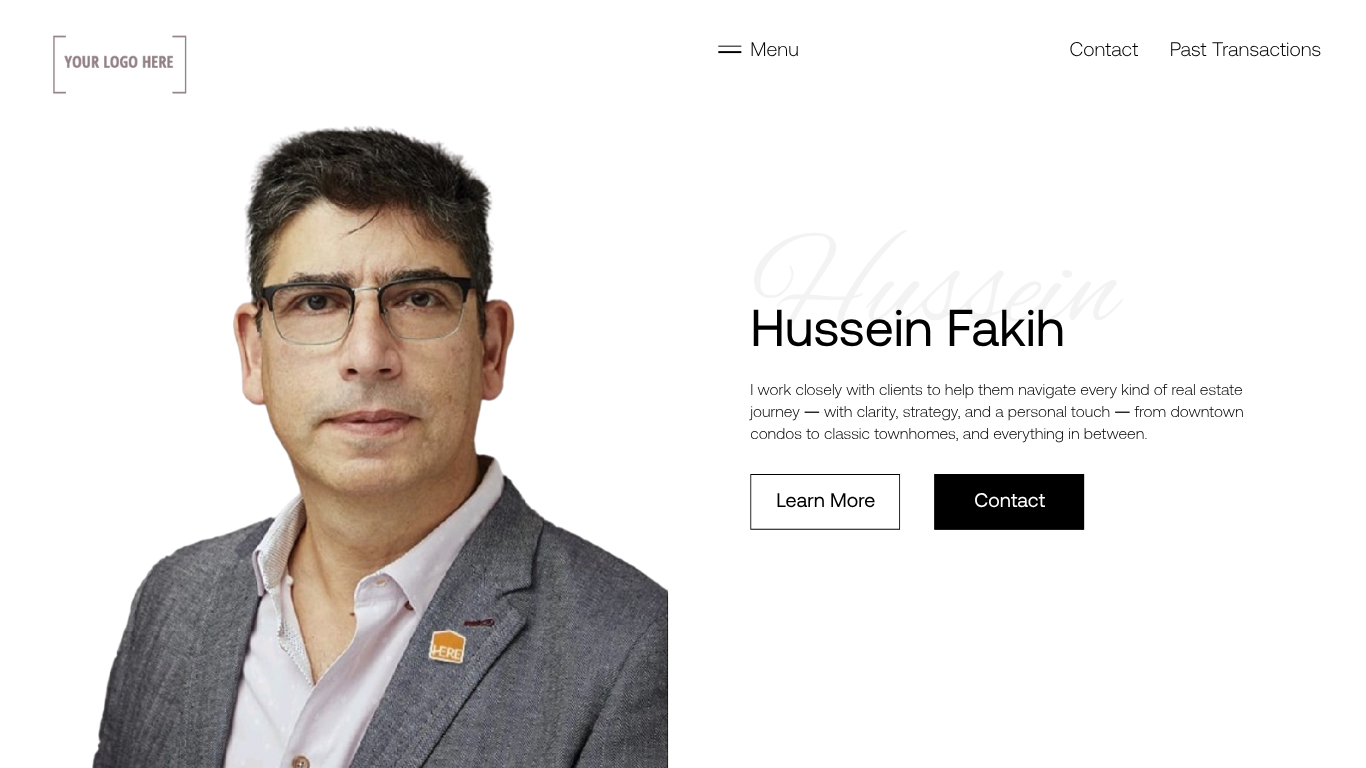Click the 'clarity, strategy, and a personal touch' text
The width and height of the screenshot is (1366, 768).
[x=967, y=412]
